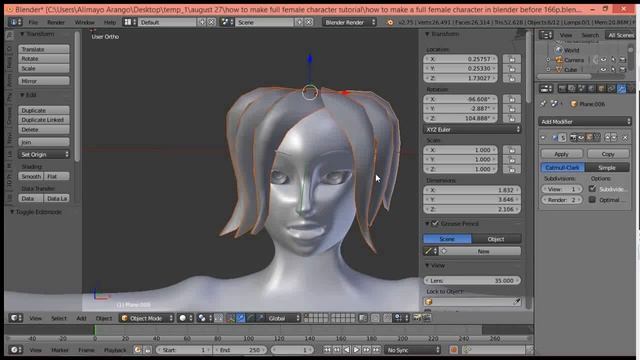Open 3D view editor type icon
Viewport: 640px width, 360px height.
16,318
